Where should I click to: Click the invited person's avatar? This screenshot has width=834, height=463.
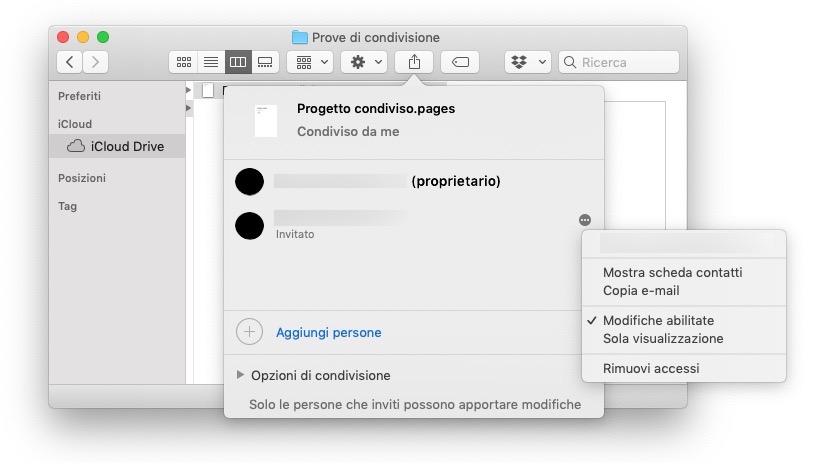pos(249,226)
